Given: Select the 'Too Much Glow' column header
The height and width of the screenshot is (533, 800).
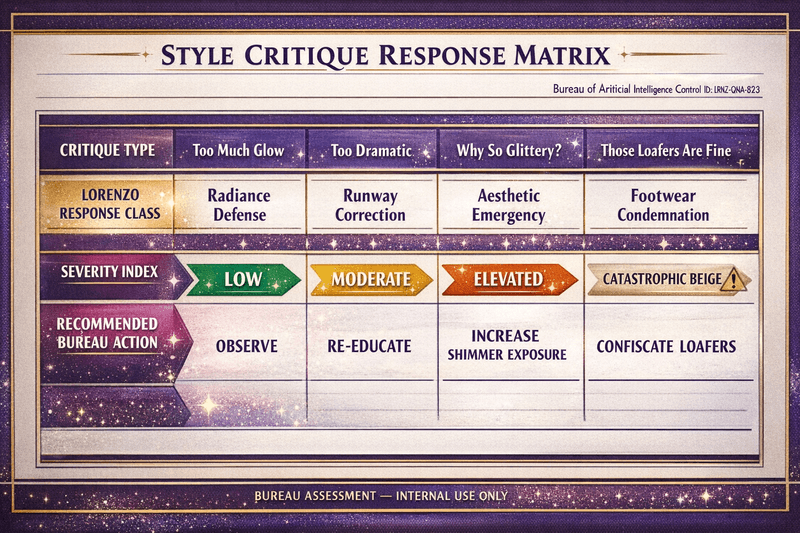Looking at the screenshot, I should pyautogui.click(x=239, y=150).
